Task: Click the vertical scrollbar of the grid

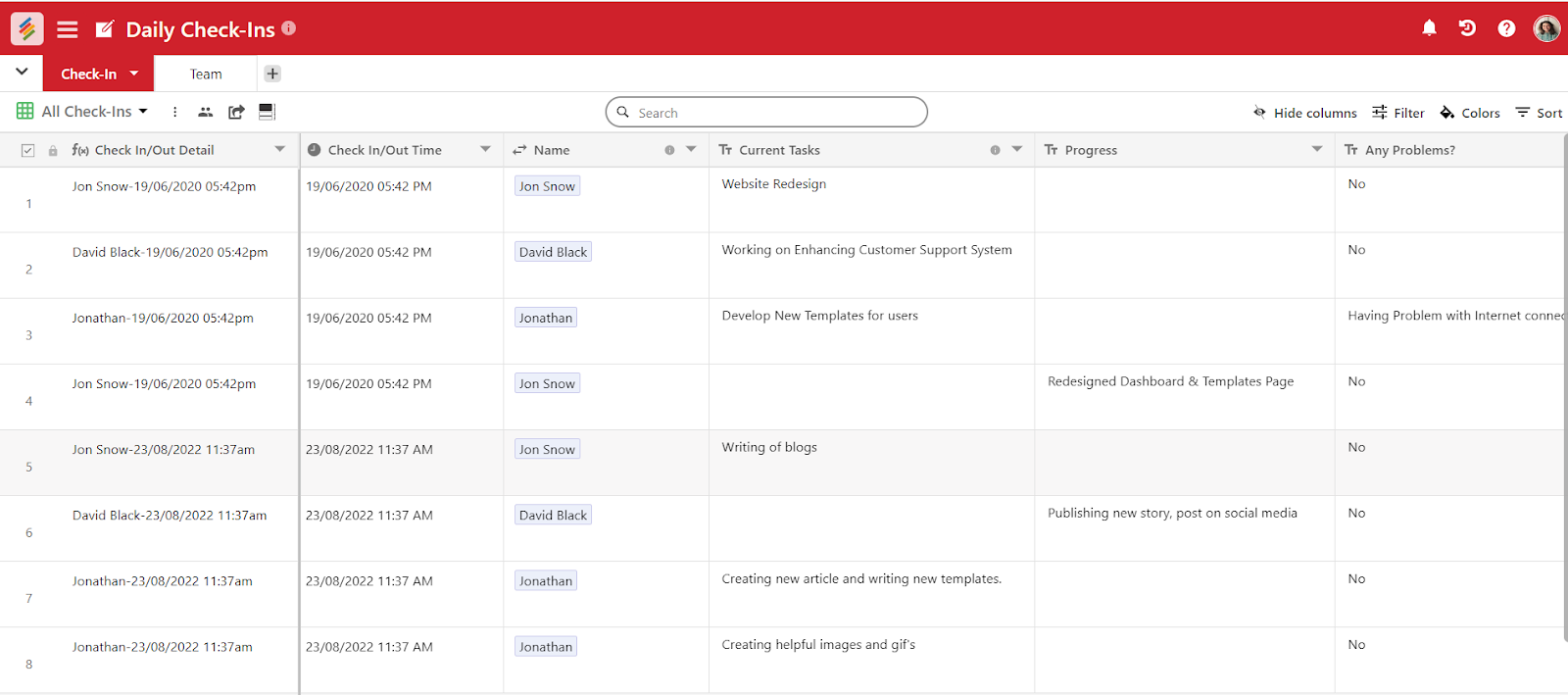Action: pyautogui.click(x=1565, y=387)
